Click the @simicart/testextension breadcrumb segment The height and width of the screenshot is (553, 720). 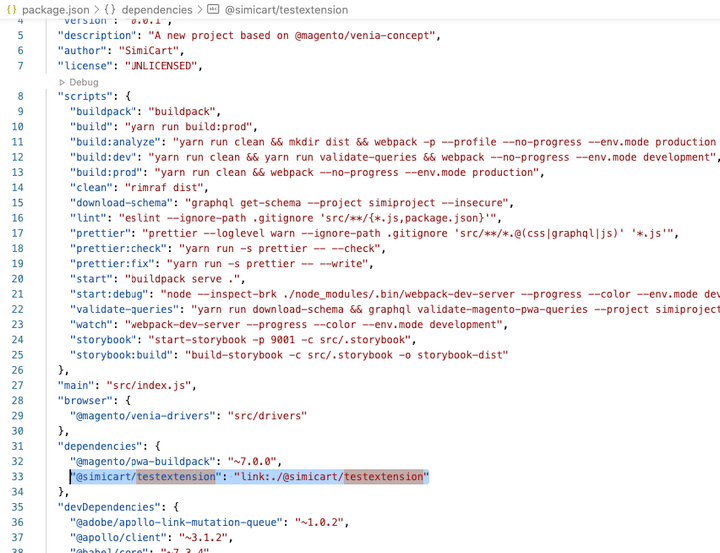point(286,10)
